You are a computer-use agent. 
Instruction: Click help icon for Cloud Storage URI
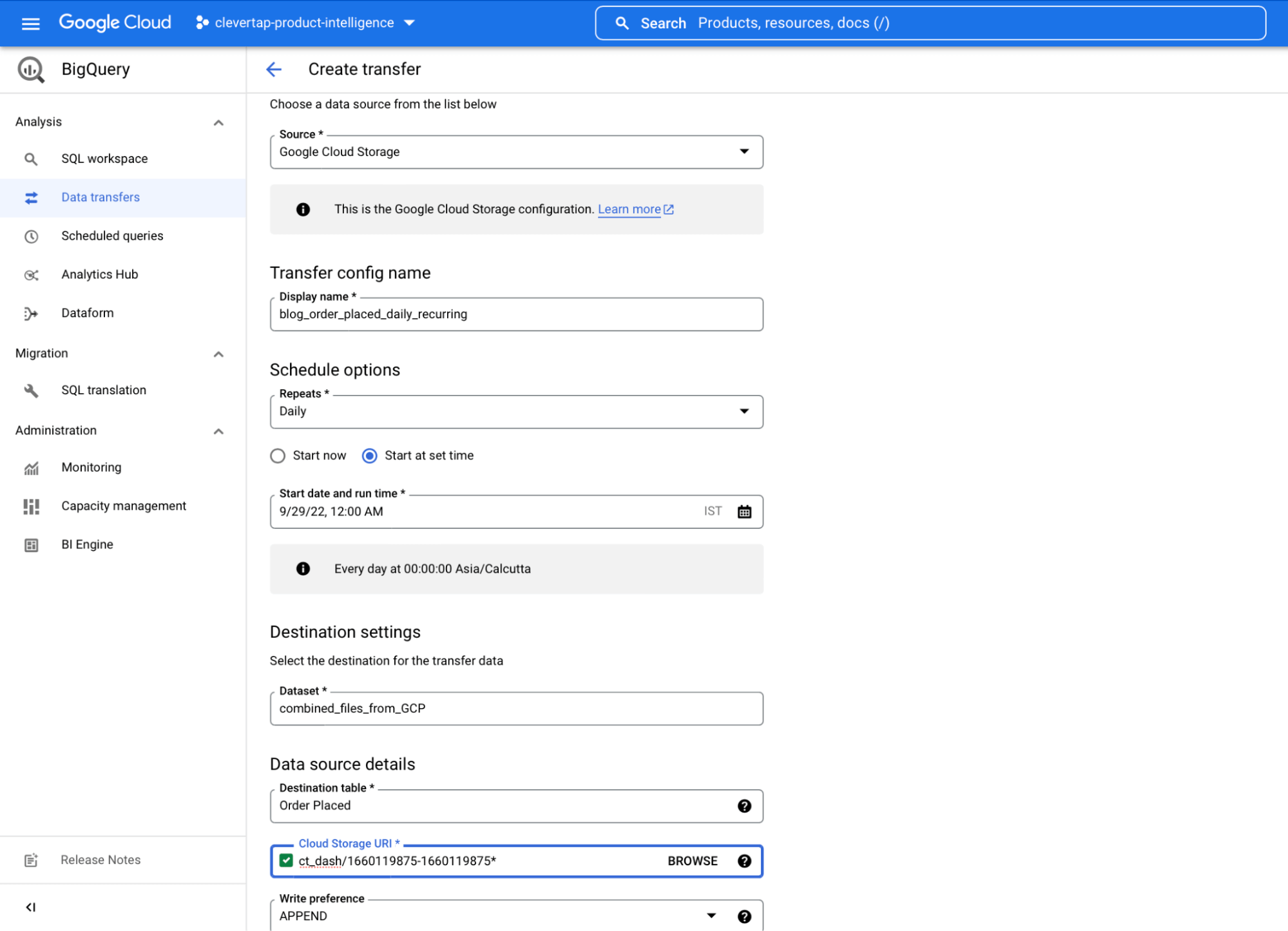pyautogui.click(x=744, y=861)
